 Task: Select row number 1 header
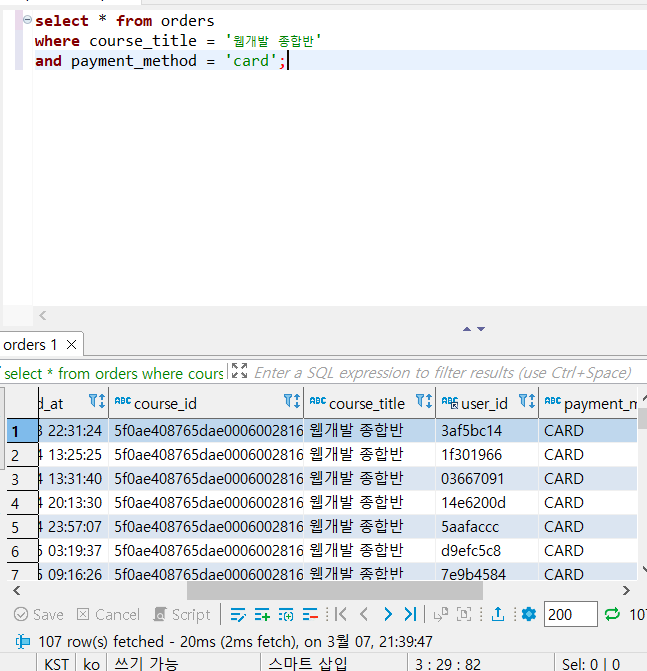[22, 431]
